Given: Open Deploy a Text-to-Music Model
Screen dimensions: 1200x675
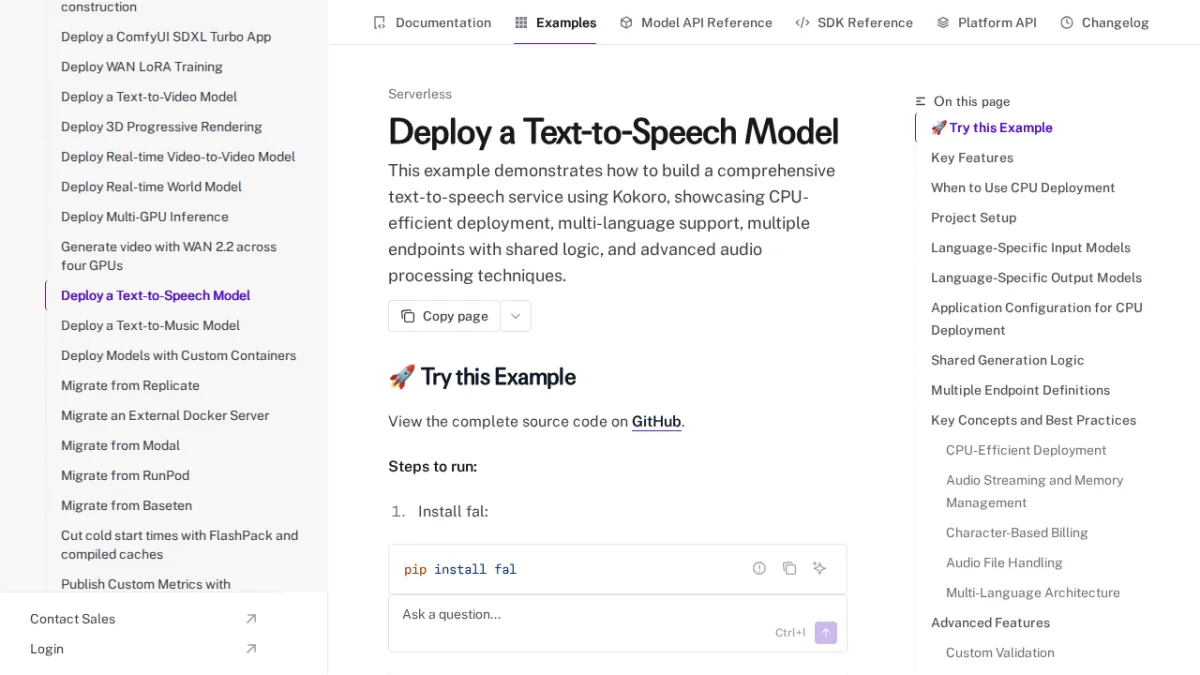Looking at the screenshot, I should (x=150, y=325).
